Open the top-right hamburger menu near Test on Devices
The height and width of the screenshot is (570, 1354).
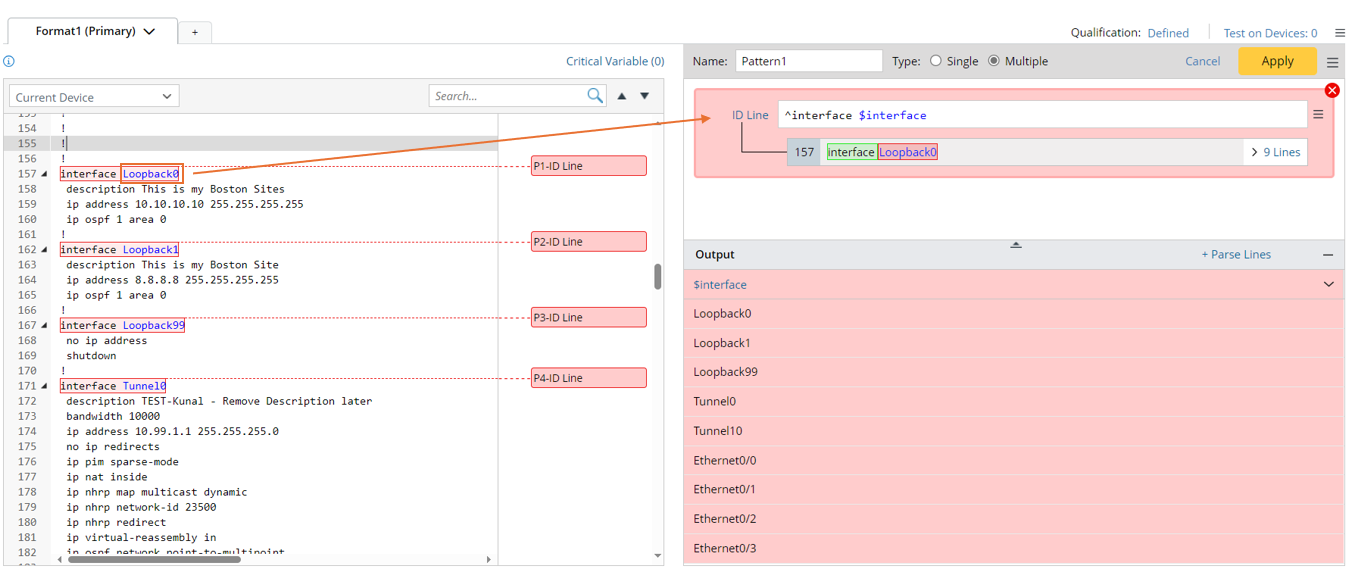(1340, 33)
